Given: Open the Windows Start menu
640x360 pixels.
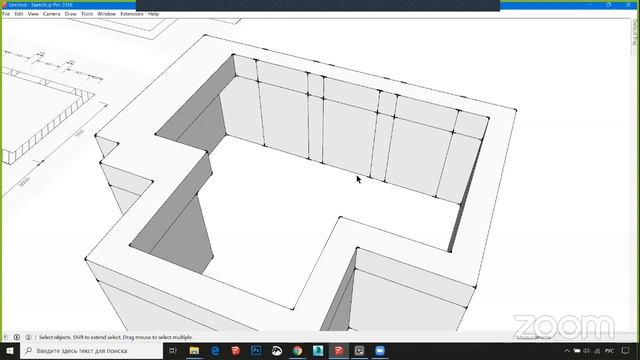Looking at the screenshot, I should coord(10,351).
